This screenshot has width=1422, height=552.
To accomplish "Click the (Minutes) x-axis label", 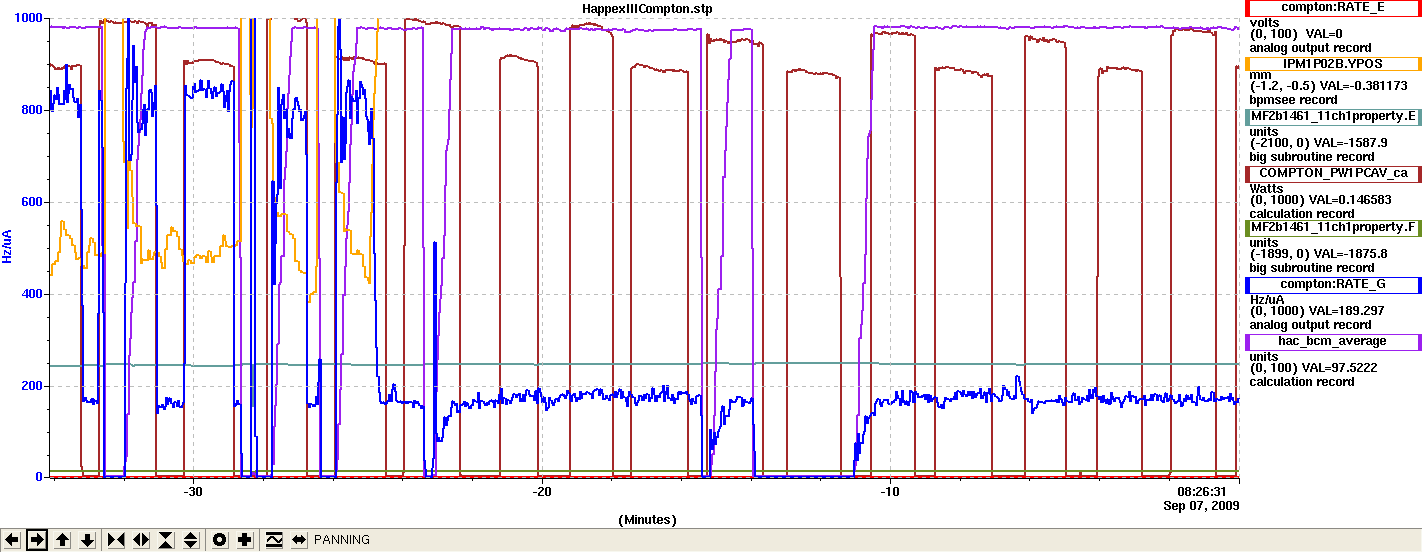I will click(647, 520).
